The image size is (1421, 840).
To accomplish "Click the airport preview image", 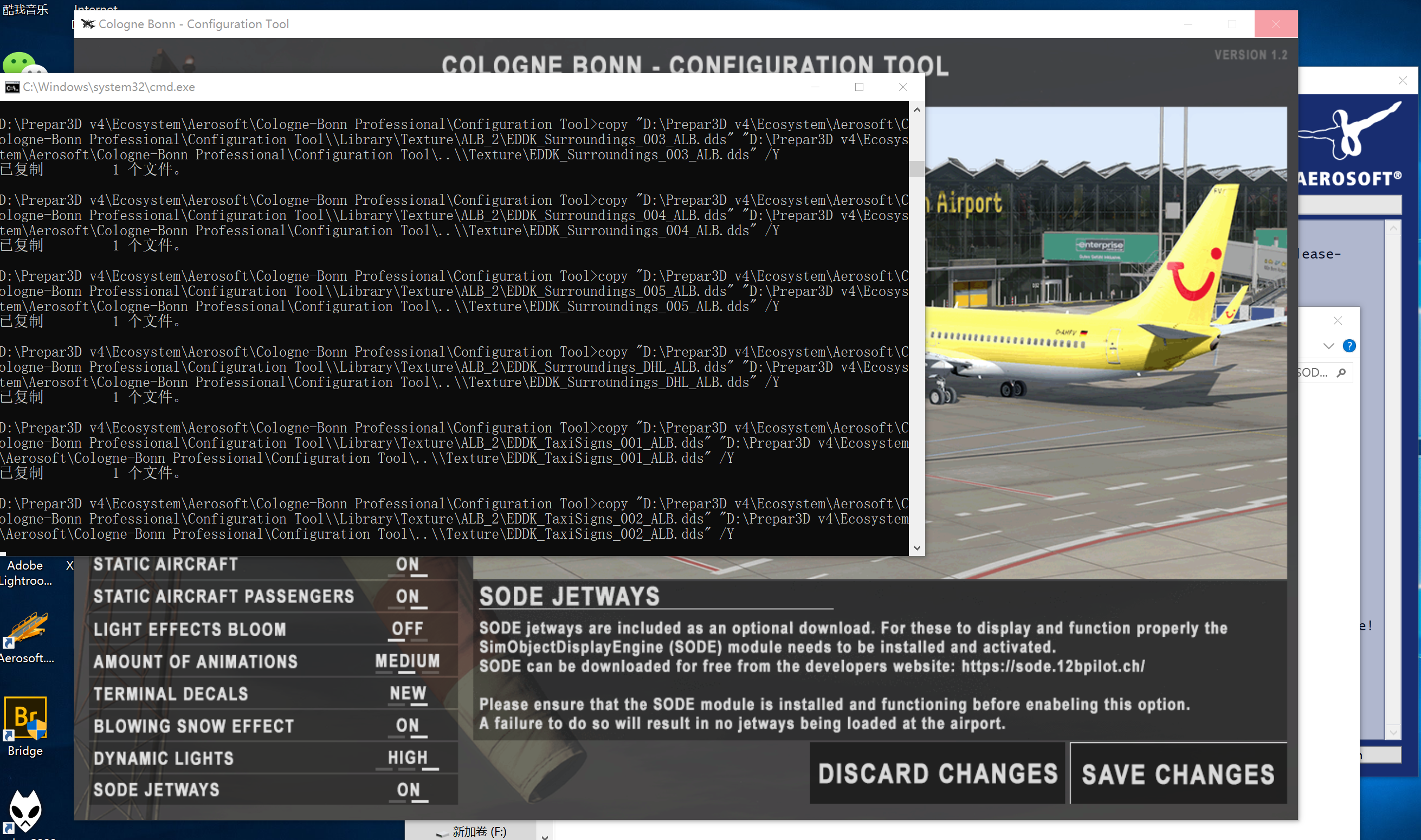I will coord(1106,343).
